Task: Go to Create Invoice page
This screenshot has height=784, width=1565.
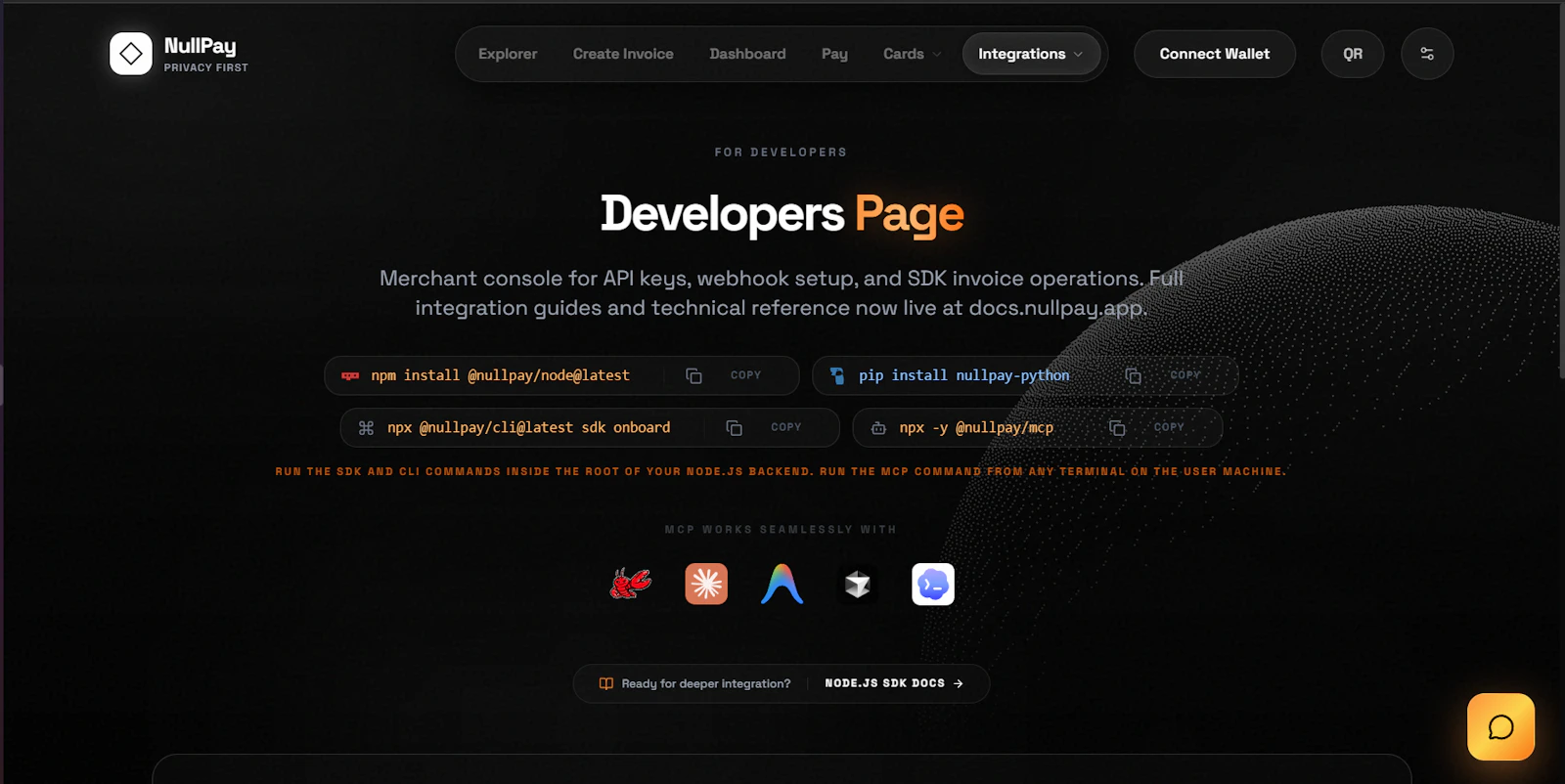Action: coord(623,54)
